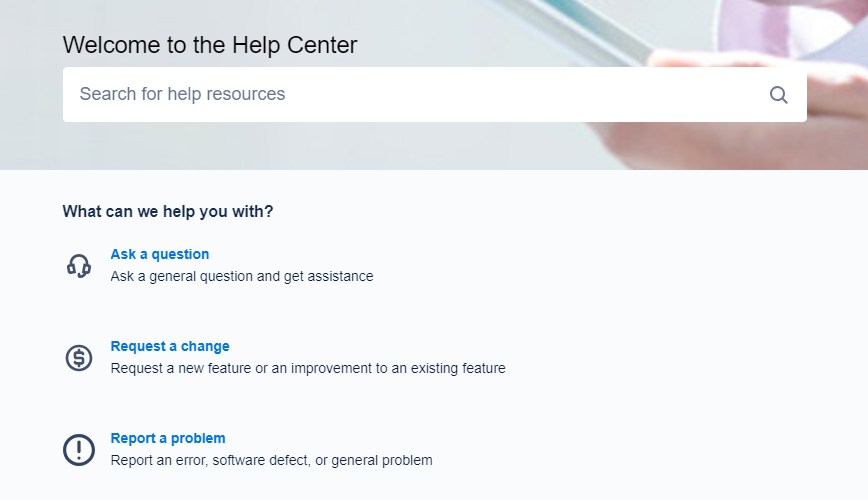
Task: Click the headset icon for Ask a question
Action: click(79, 265)
